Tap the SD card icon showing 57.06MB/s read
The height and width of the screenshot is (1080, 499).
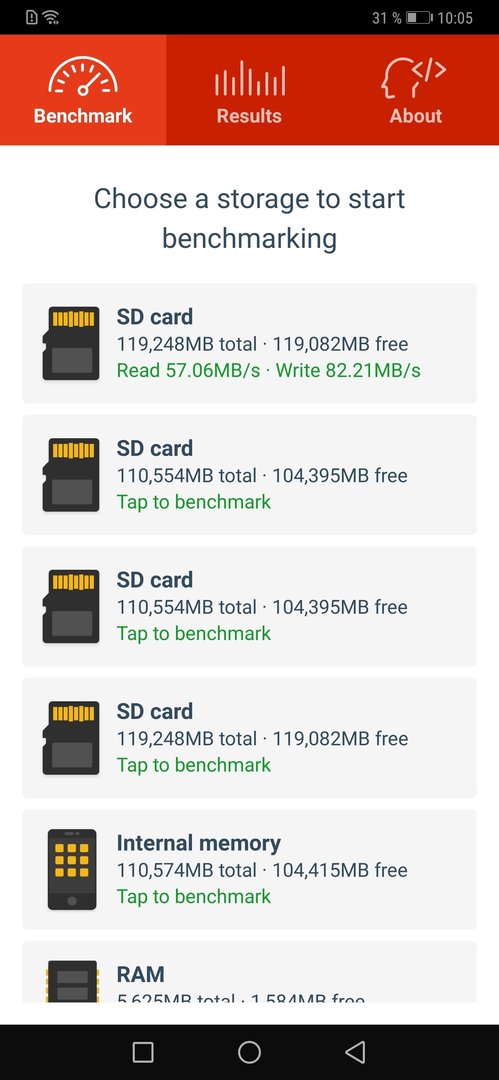pos(71,343)
